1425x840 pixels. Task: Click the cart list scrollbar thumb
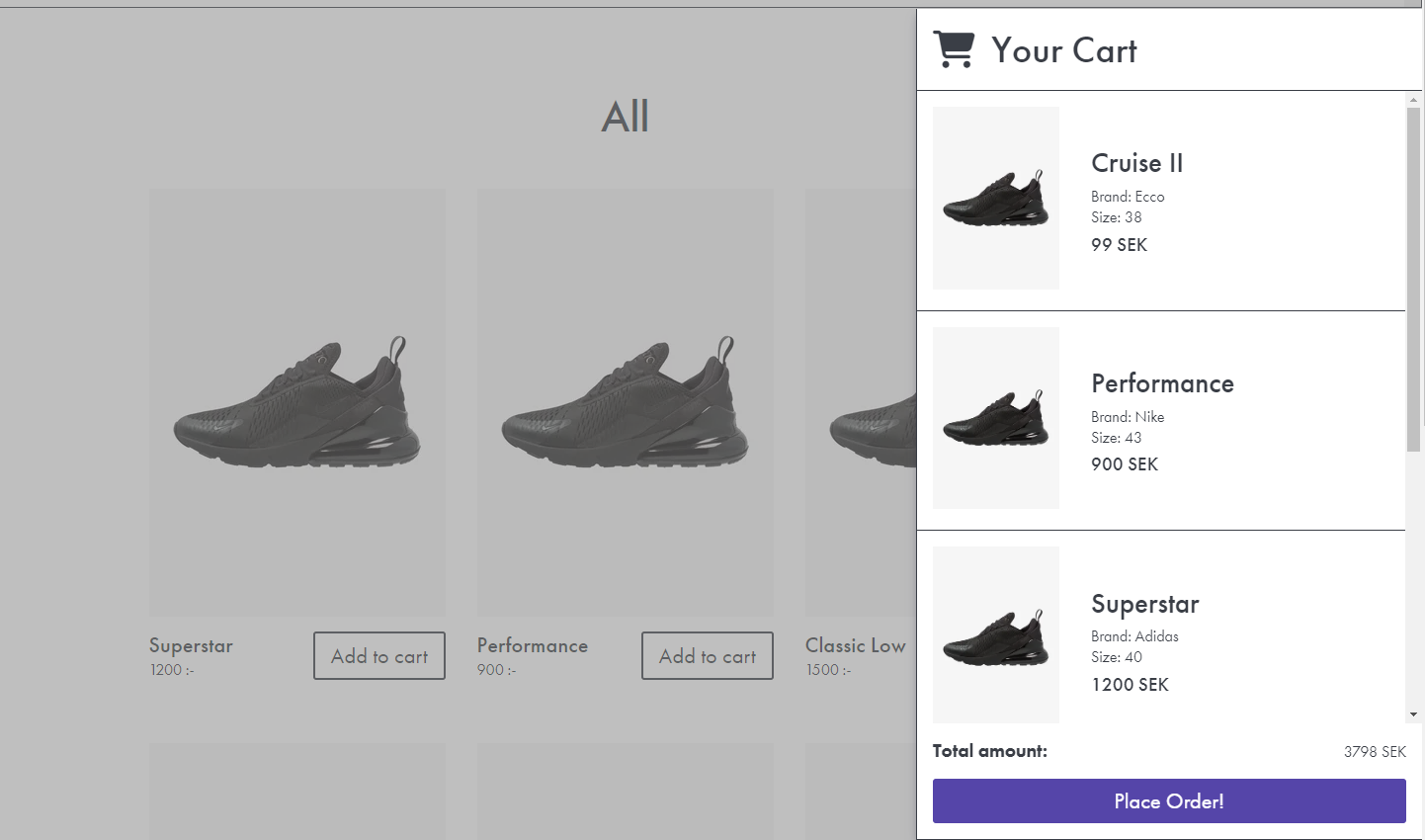pyautogui.click(x=1413, y=280)
